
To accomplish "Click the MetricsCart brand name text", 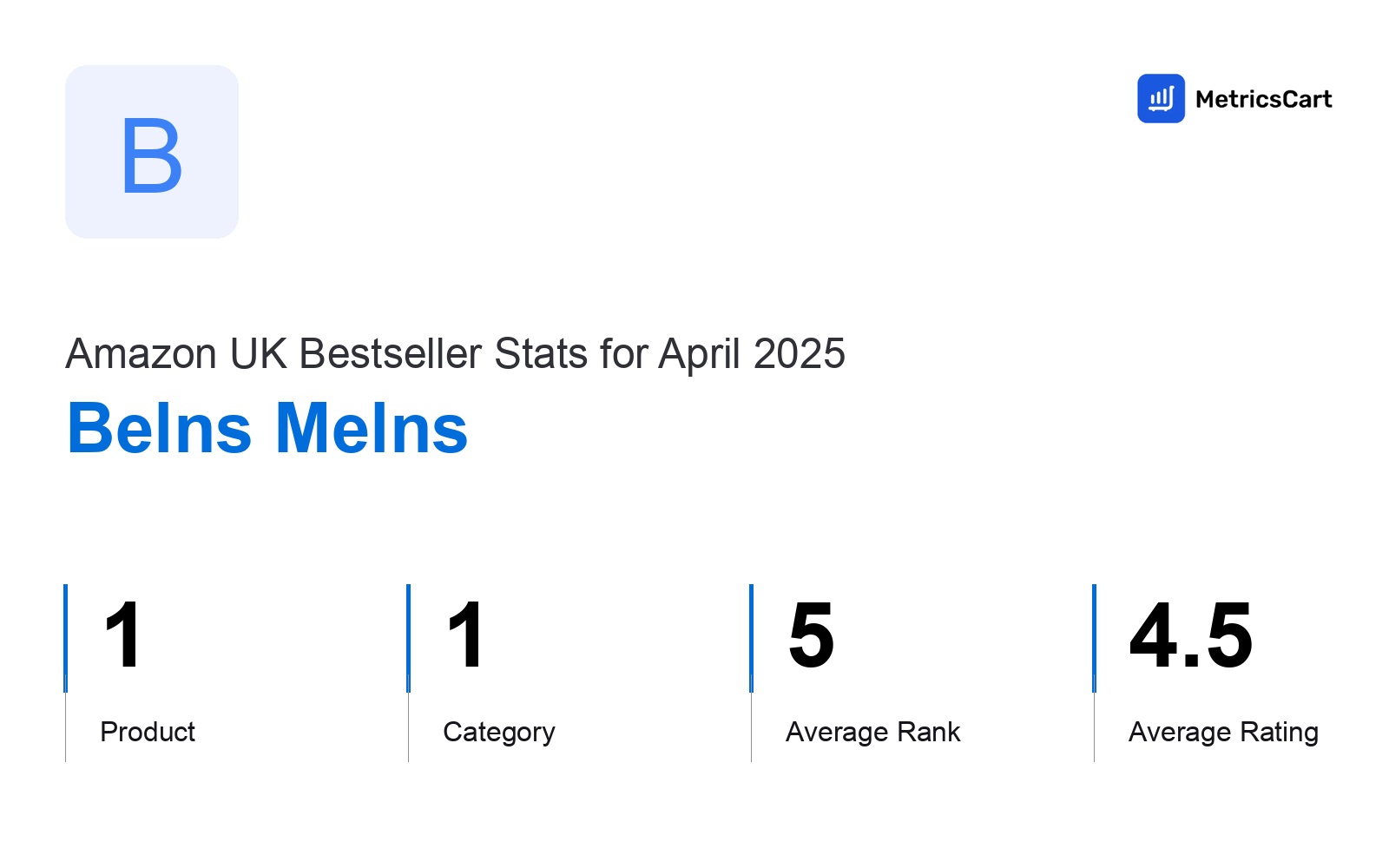I will (x=1263, y=99).
